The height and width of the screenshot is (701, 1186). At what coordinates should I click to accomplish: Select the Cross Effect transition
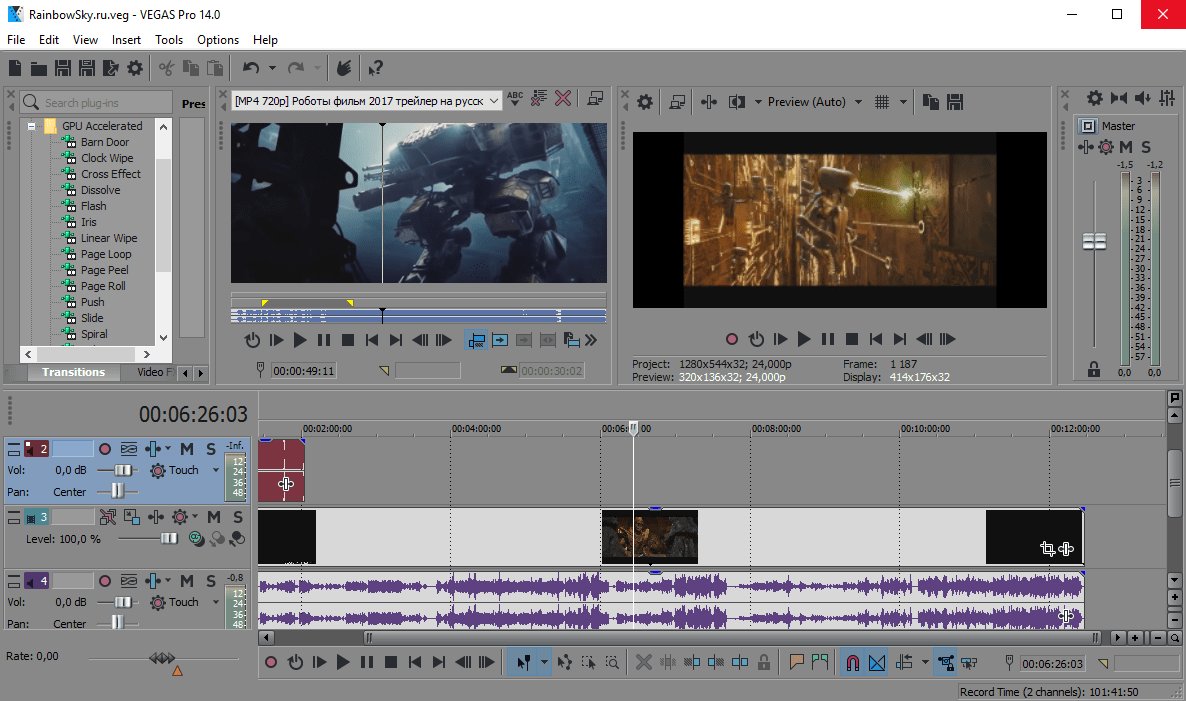[x=110, y=174]
